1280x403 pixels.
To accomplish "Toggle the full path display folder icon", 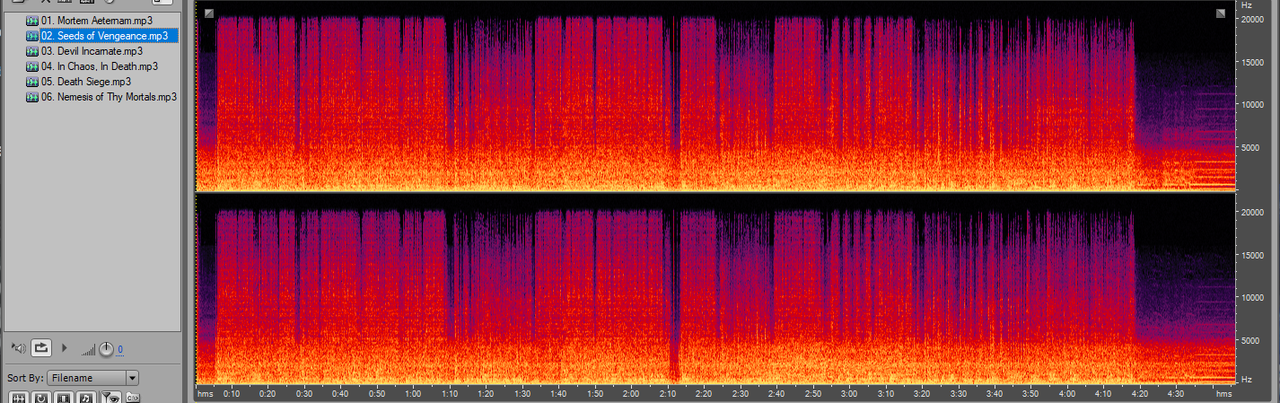I will 133,398.
